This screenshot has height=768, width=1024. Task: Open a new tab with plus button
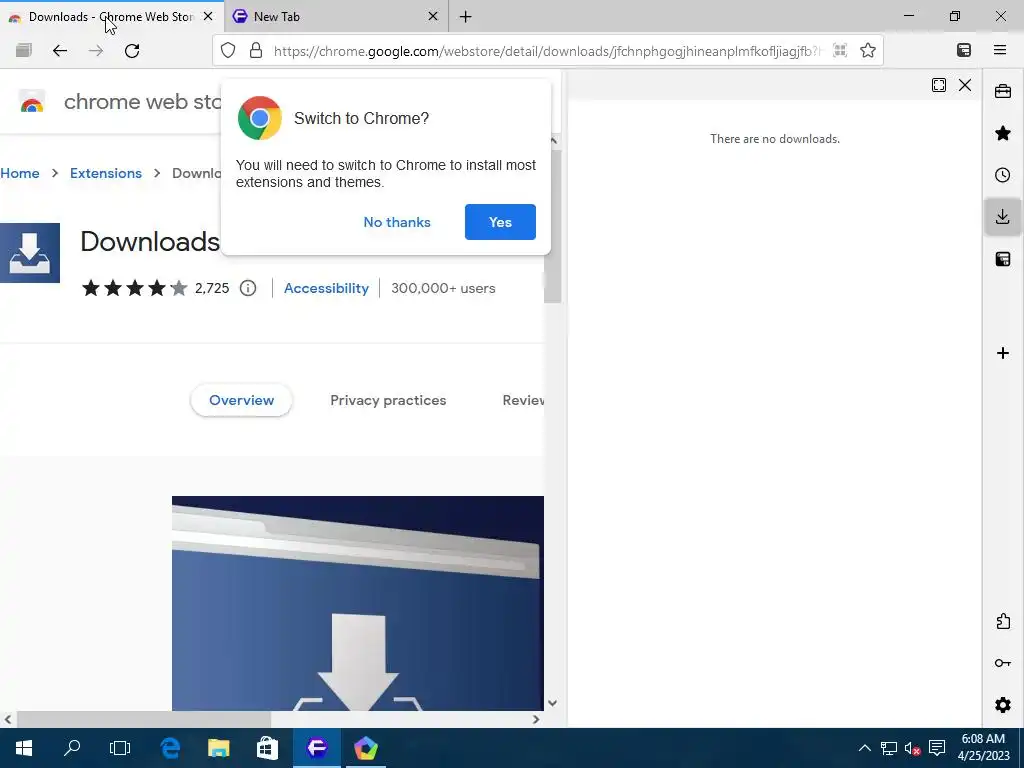(x=466, y=17)
